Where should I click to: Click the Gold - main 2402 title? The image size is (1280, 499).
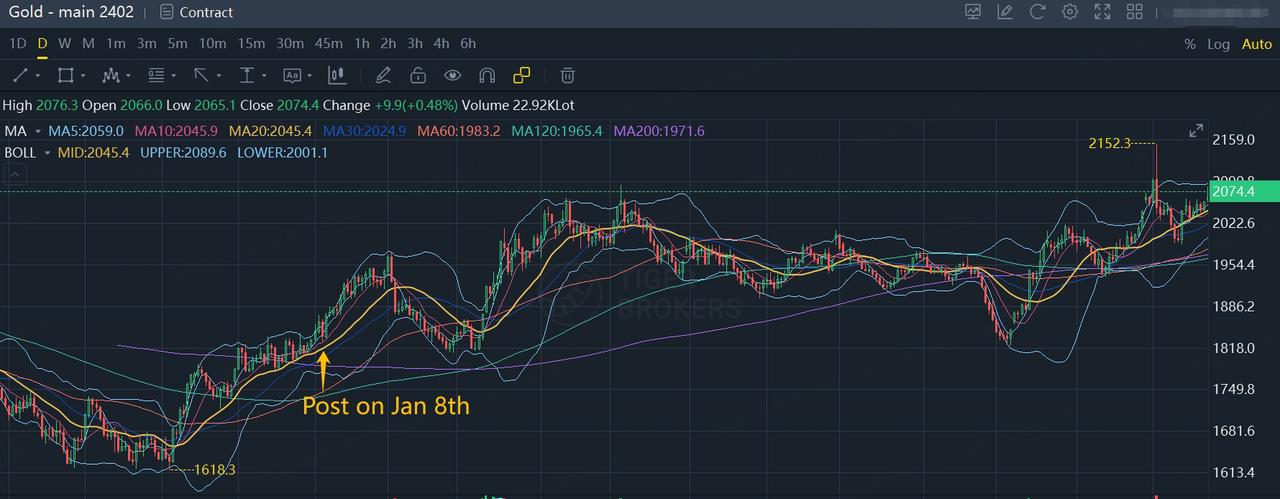(x=70, y=12)
